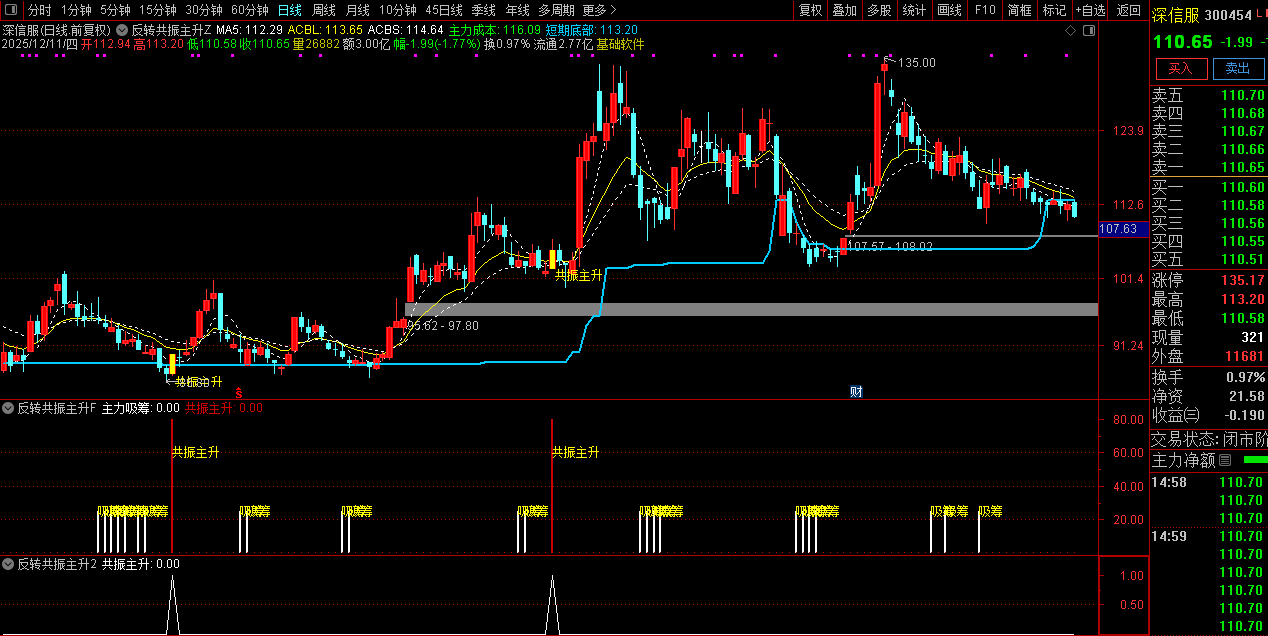
Task: Open F10 company information
Action: point(985,10)
